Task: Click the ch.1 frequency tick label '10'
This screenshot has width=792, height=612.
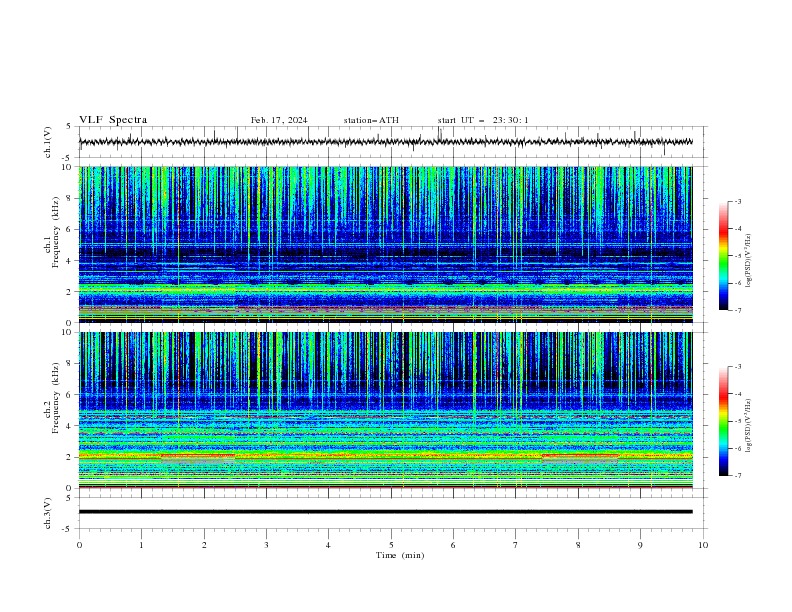Action: point(66,167)
